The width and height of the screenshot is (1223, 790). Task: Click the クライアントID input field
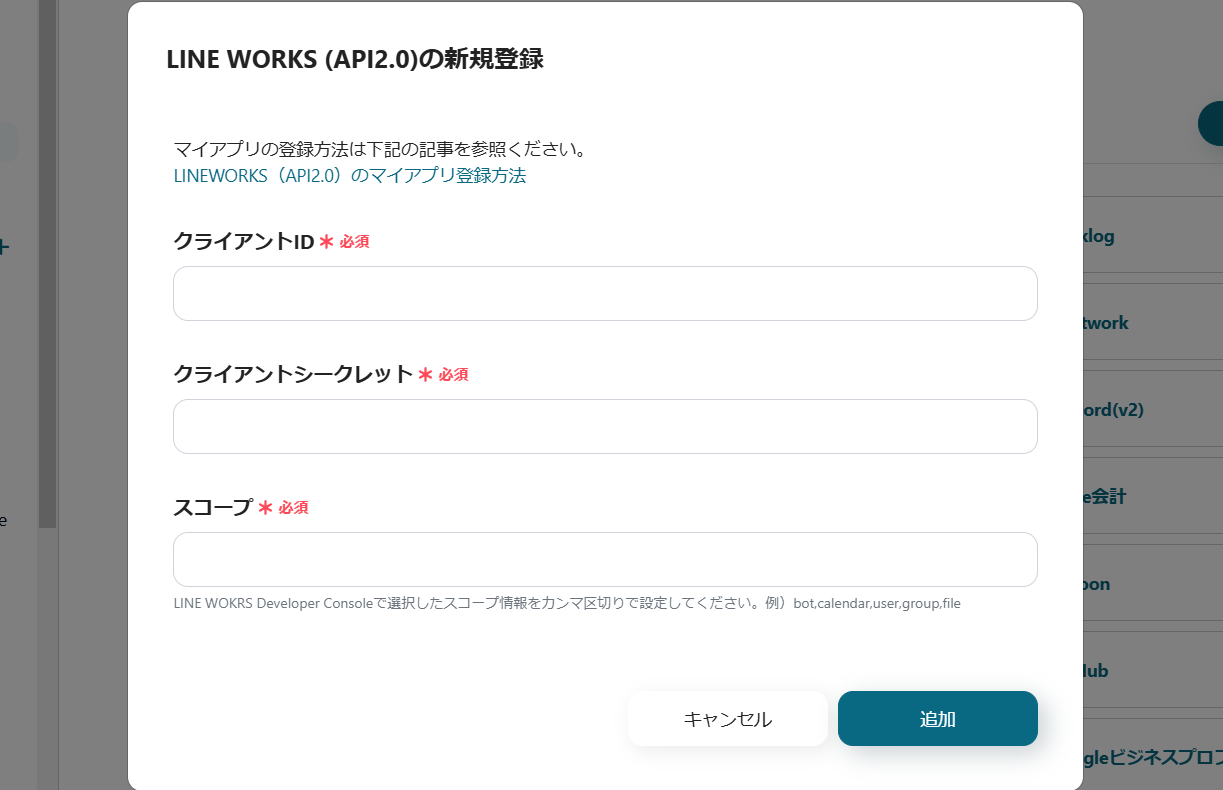coord(605,293)
